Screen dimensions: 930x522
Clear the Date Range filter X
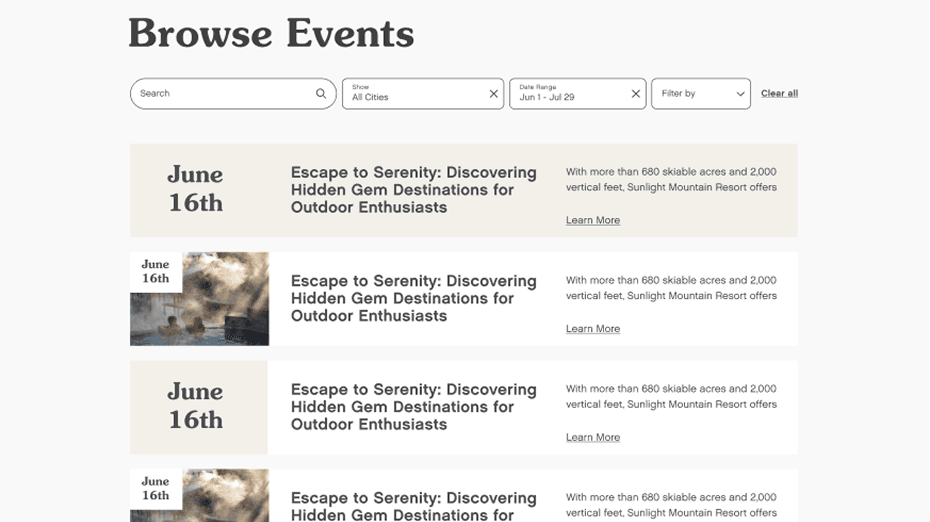[x=635, y=94]
